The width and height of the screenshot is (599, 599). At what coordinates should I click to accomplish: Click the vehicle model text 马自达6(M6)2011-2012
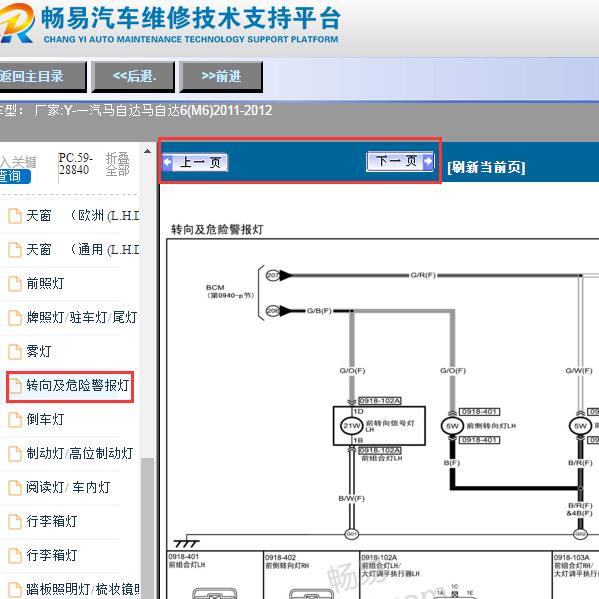(206, 110)
